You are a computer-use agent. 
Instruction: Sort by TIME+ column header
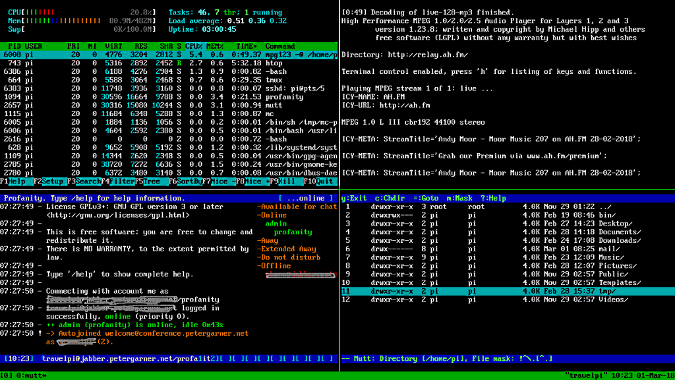click(x=246, y=46)
